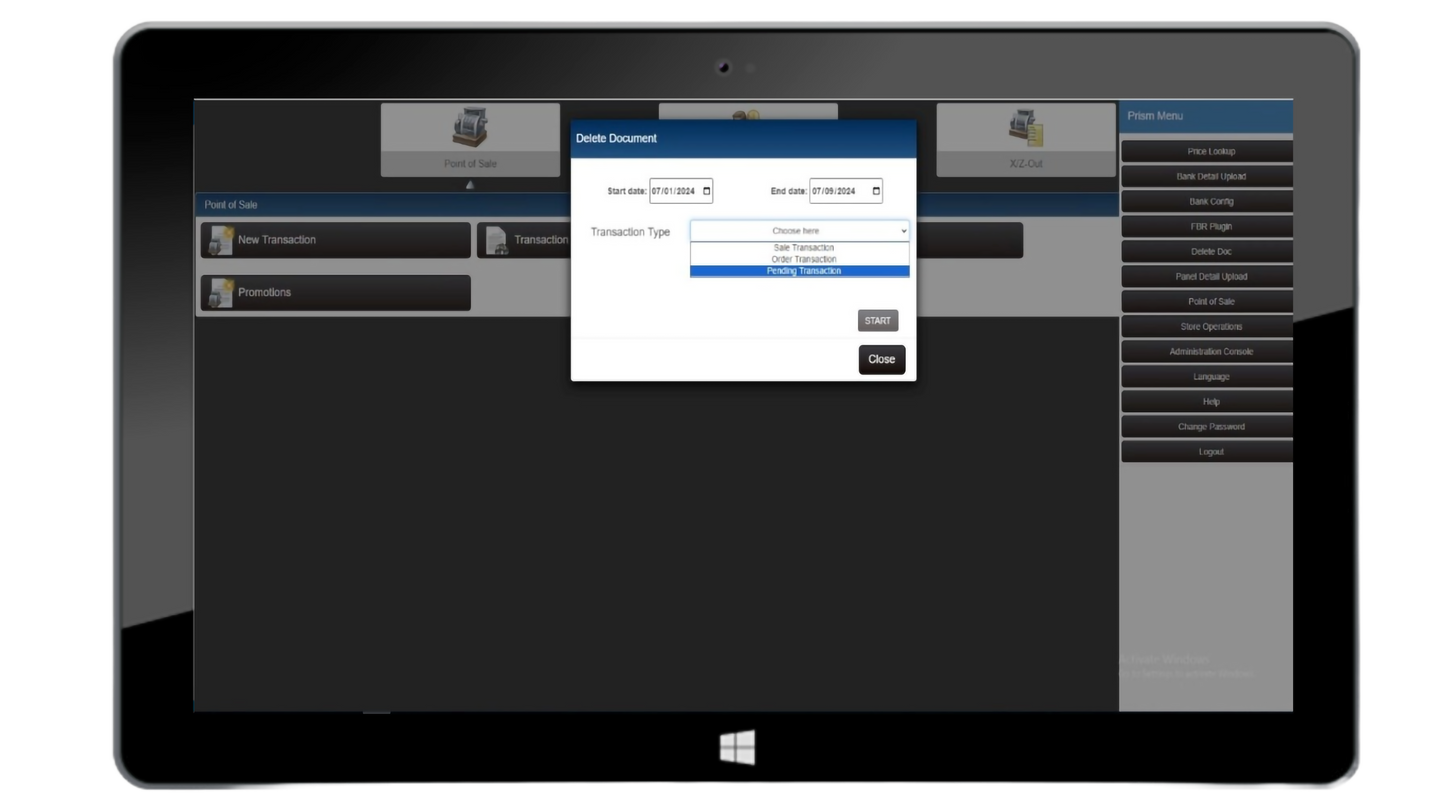Choose Order Transaction in the dropdown list

803,259
